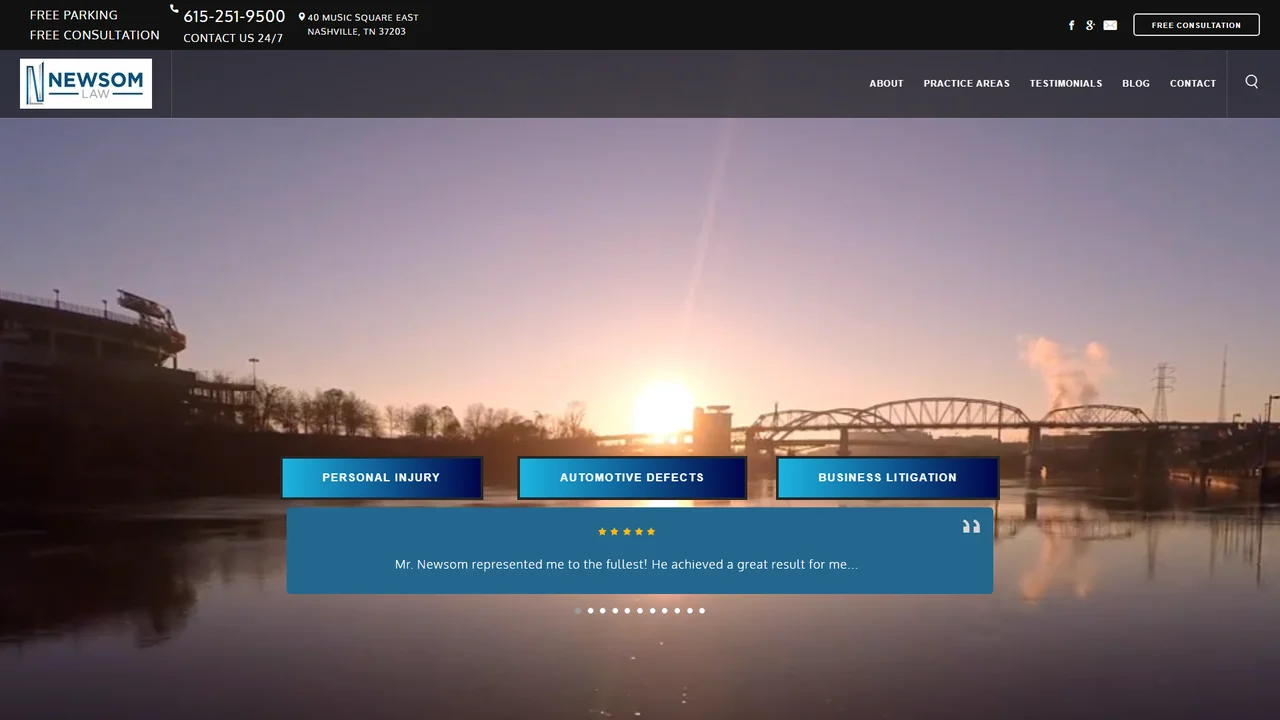The image size is (1280, 720).
Task: Open the About menu item
Action: (886, 84)
